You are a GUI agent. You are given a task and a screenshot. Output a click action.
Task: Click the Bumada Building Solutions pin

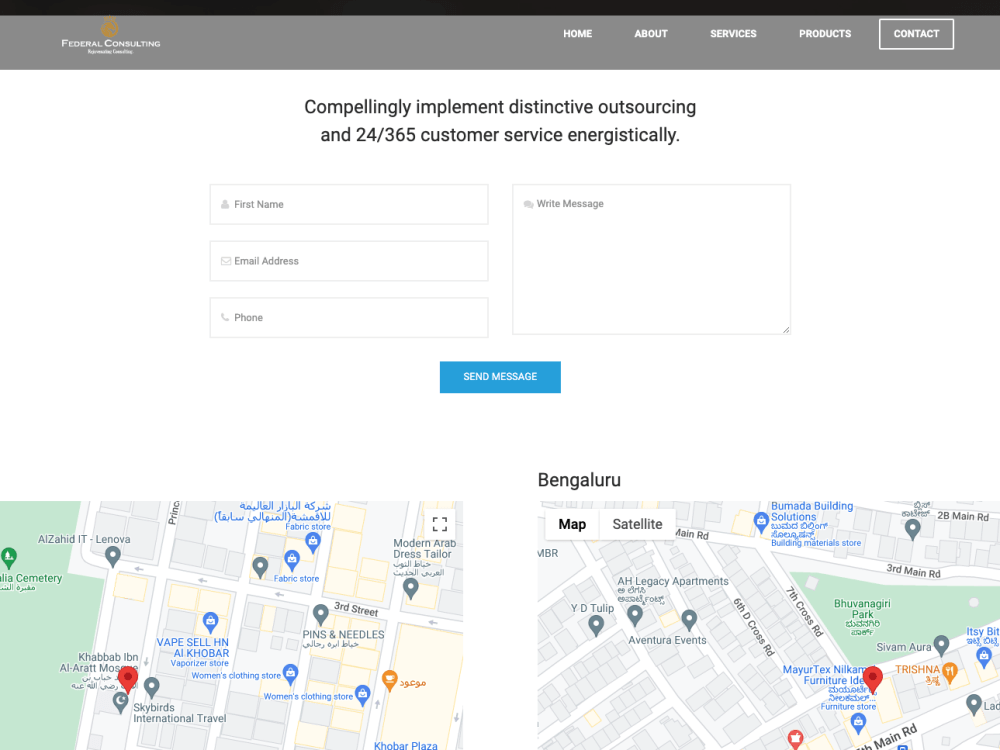point(761,522)
